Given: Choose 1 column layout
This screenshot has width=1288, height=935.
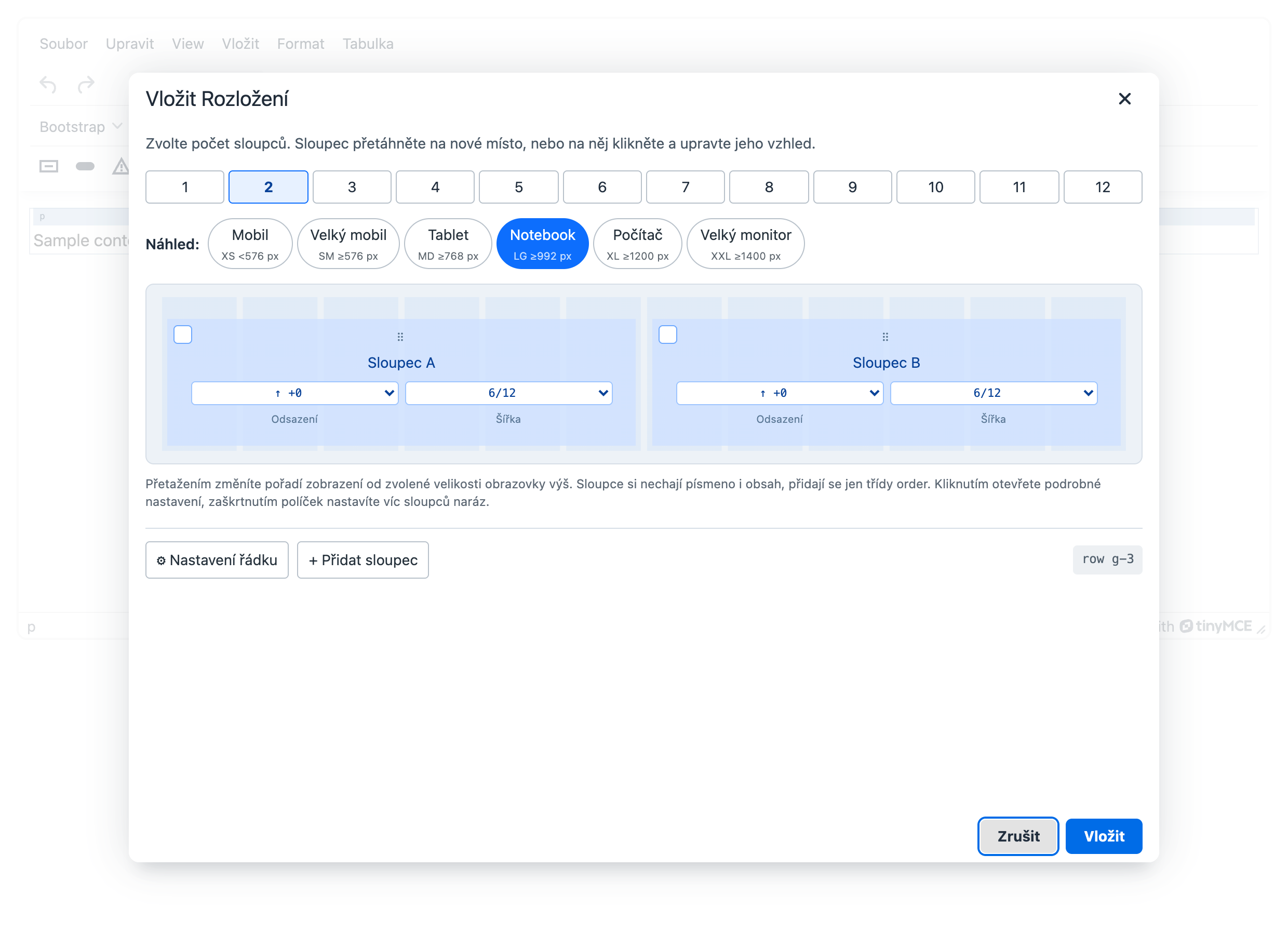Looking at the screenshot, I should pos(184,187).
